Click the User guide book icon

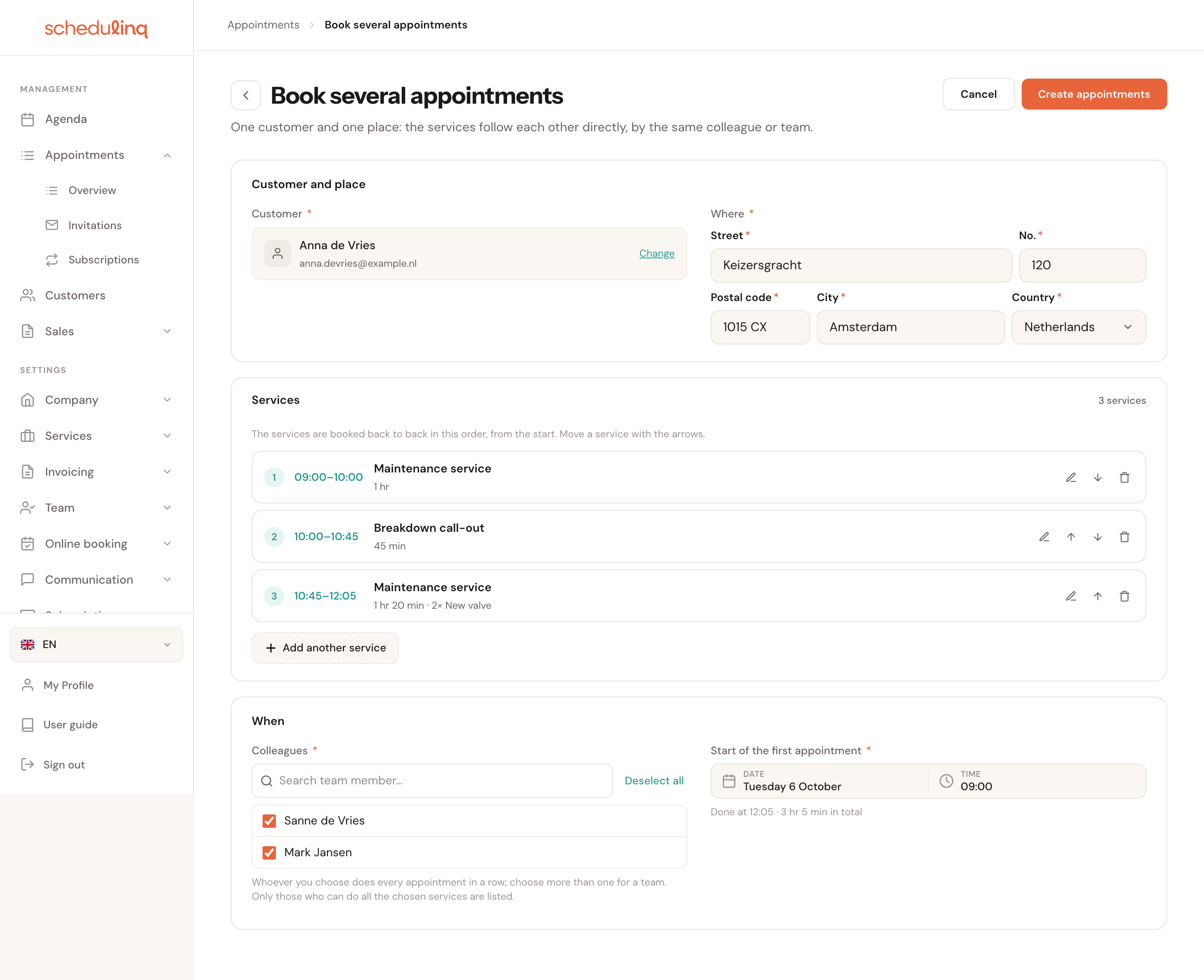[x=27, y=724]
